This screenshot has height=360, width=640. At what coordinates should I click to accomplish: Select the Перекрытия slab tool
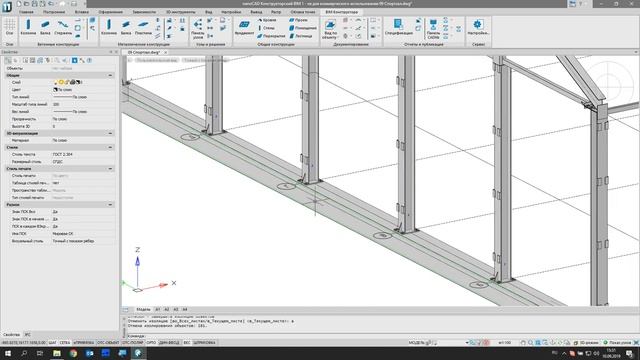click(x=271, y=36)
